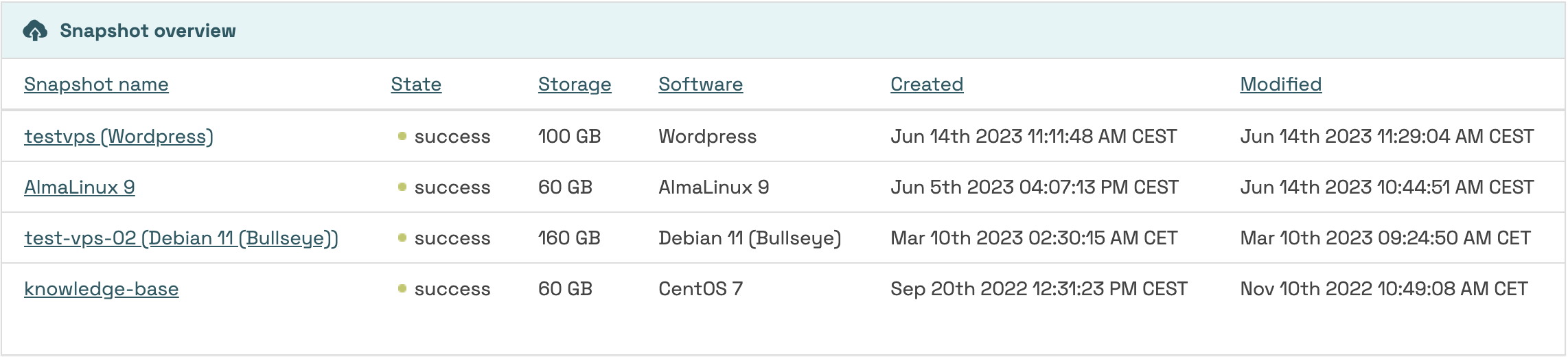Click 60 GB storage in knowledge-base row

click(x=565, y=289)
